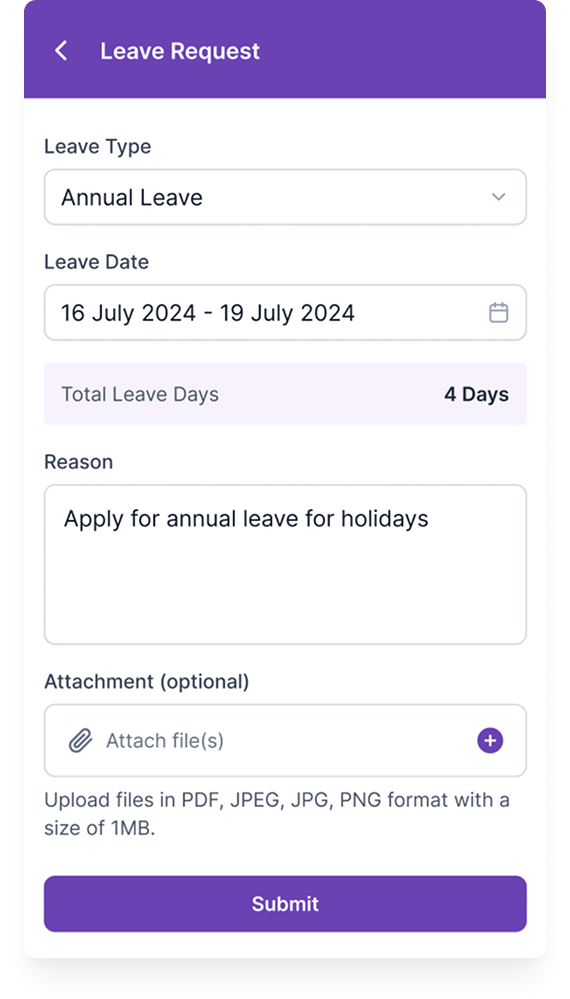The image size is (570, 999).
Task: Click the Leave Date field label
Action: tap(96, 262)
